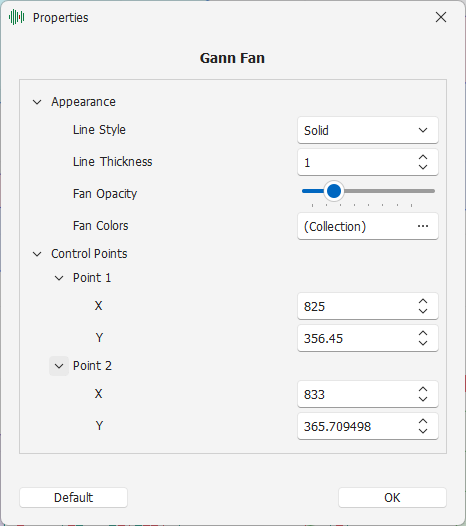Viewport: 466px width, 526px height.
Task: Select the Control Points tree row
Action: point(89,254)
